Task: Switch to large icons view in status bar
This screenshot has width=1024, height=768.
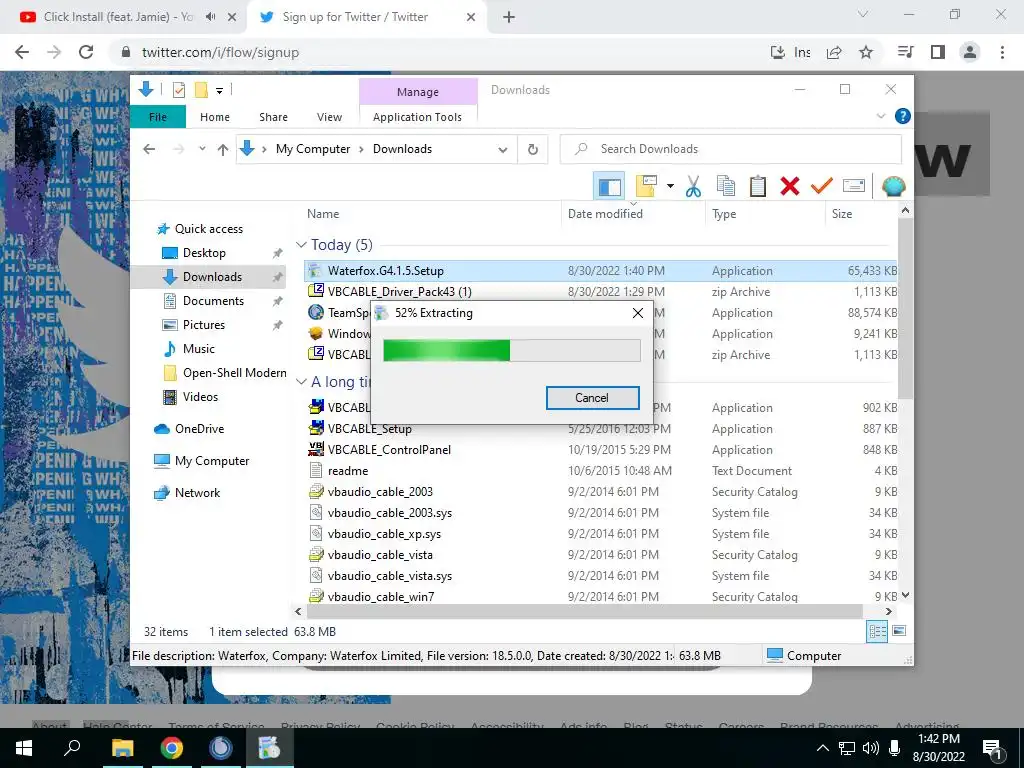Action: click(x=899, y=632)
